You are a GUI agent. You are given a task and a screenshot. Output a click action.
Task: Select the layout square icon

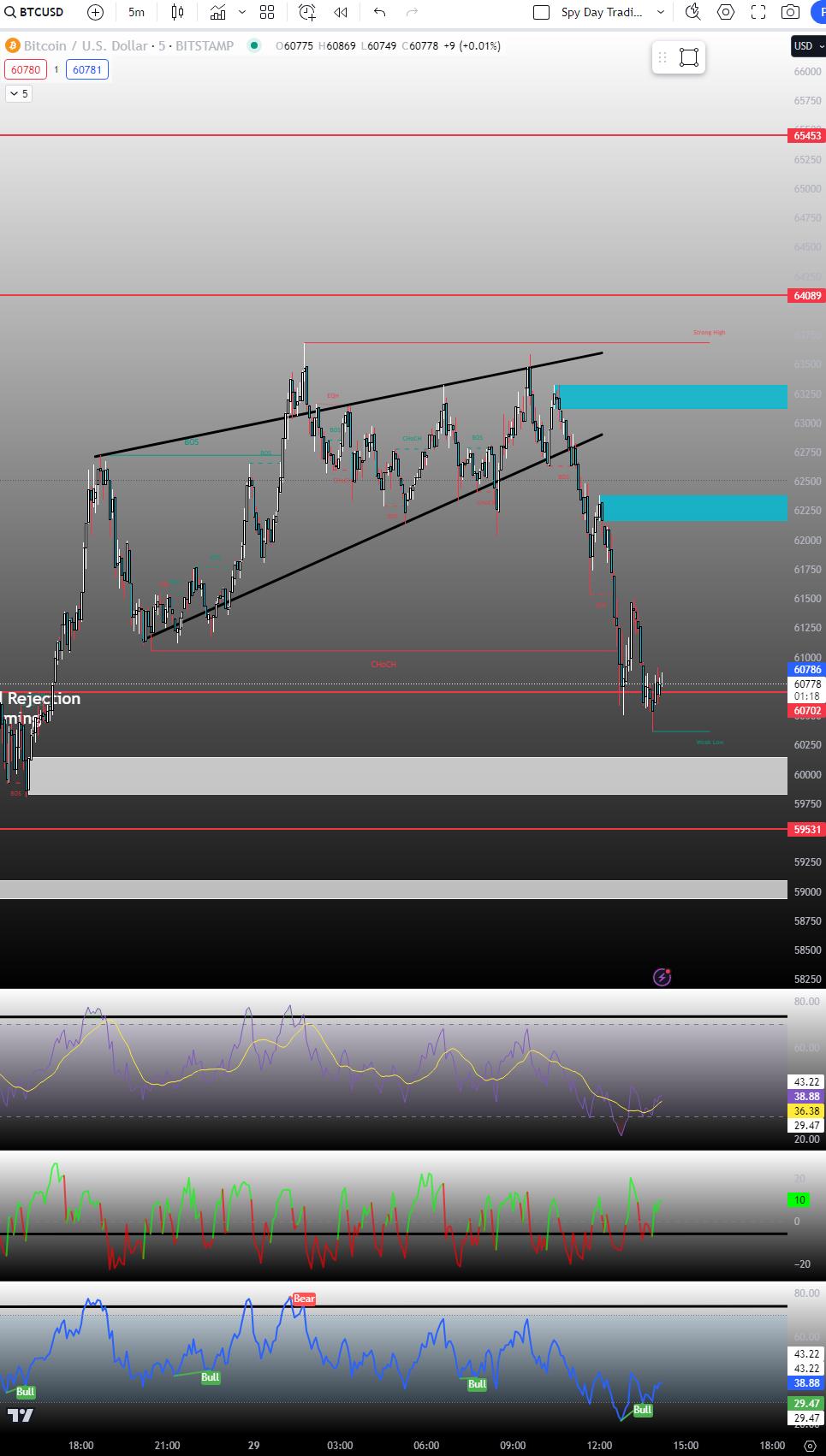coord(541,12)
